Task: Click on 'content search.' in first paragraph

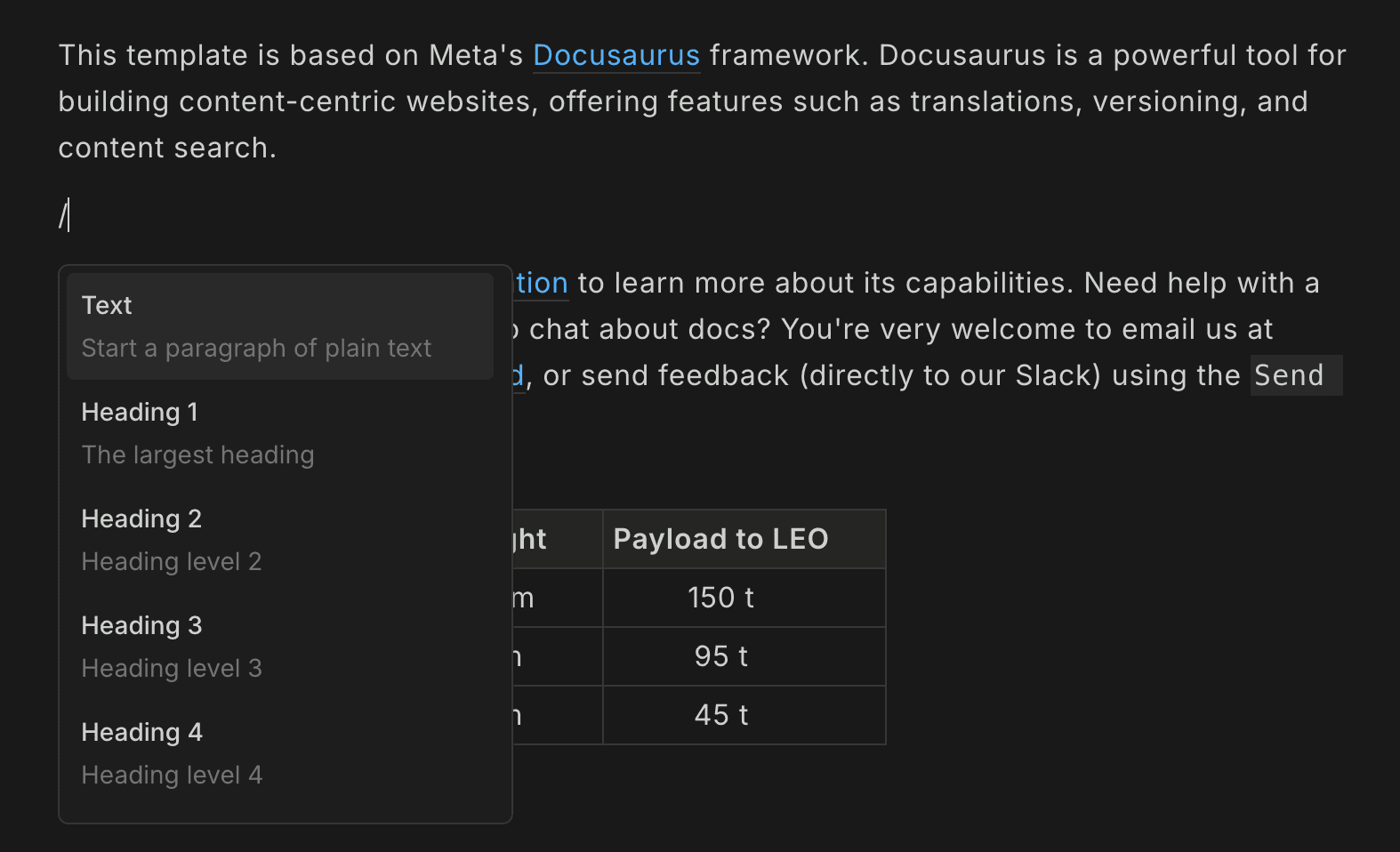Action: (167, 148)
